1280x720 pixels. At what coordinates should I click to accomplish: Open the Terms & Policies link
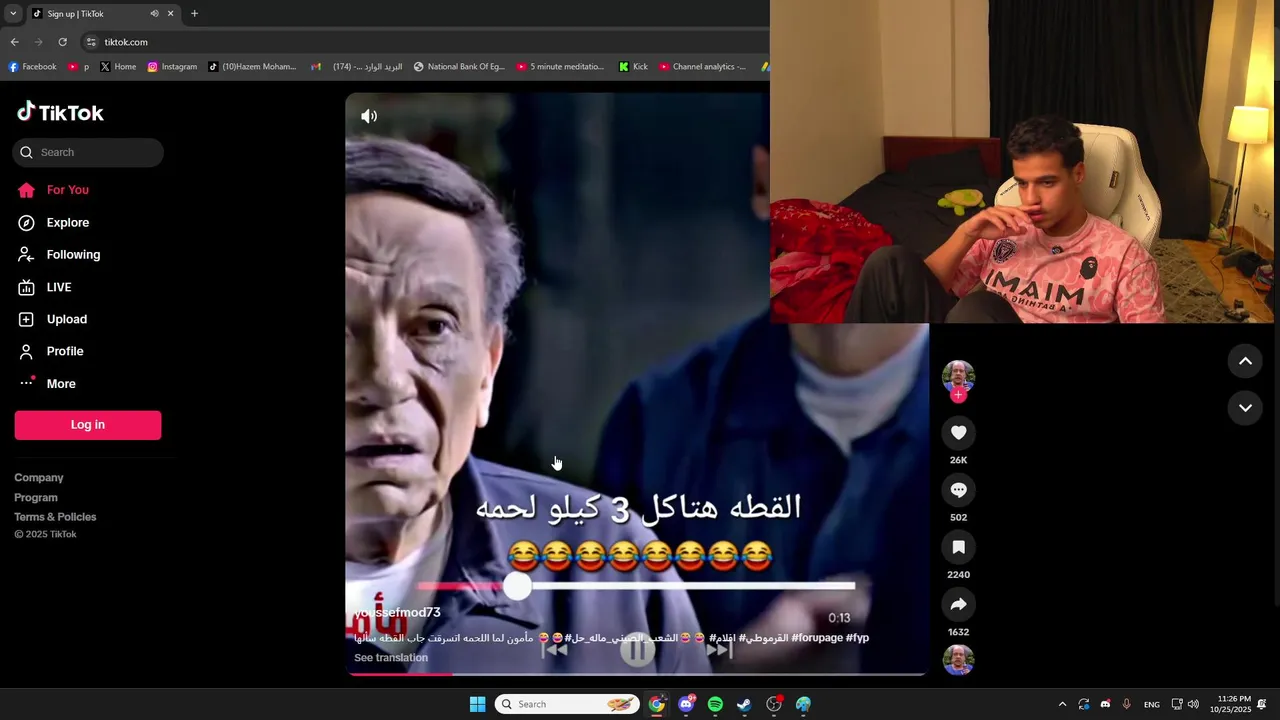click(x=55, y=517)
